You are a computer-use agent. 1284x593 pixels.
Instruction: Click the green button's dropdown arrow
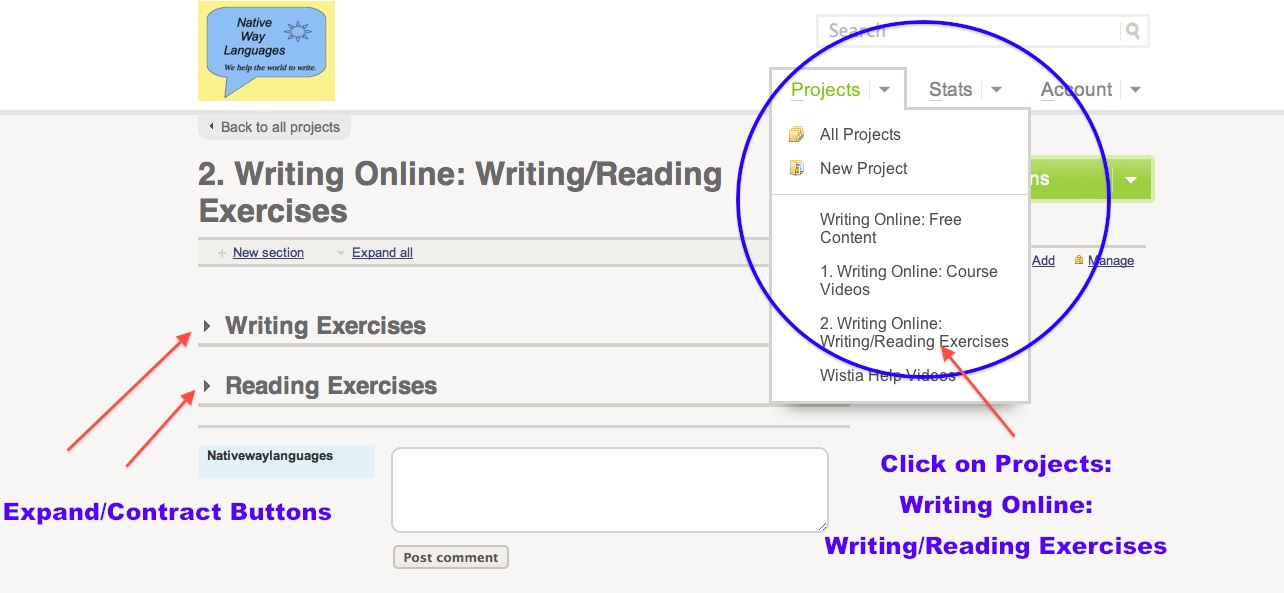point(1131,180)
